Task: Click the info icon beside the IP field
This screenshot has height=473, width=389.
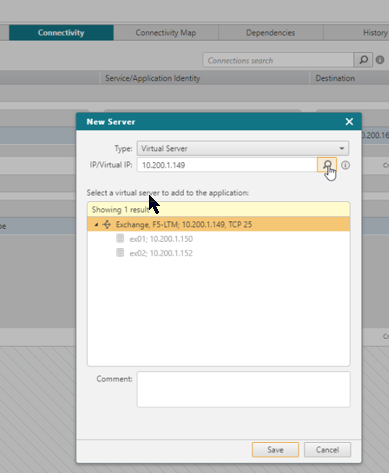Action: pos(345,165)
